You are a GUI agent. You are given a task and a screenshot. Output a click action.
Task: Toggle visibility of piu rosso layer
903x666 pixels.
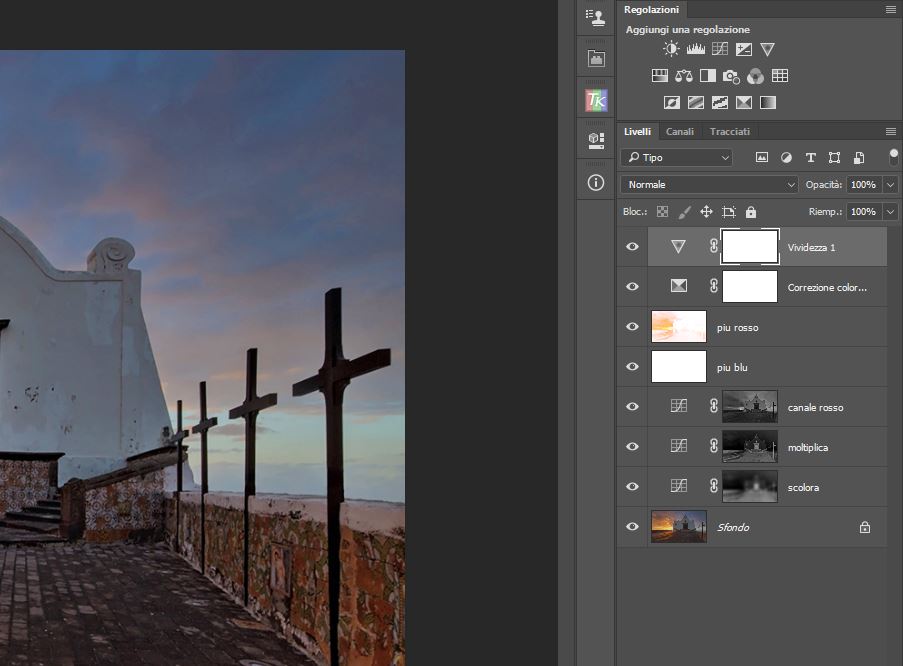[632, 327]
